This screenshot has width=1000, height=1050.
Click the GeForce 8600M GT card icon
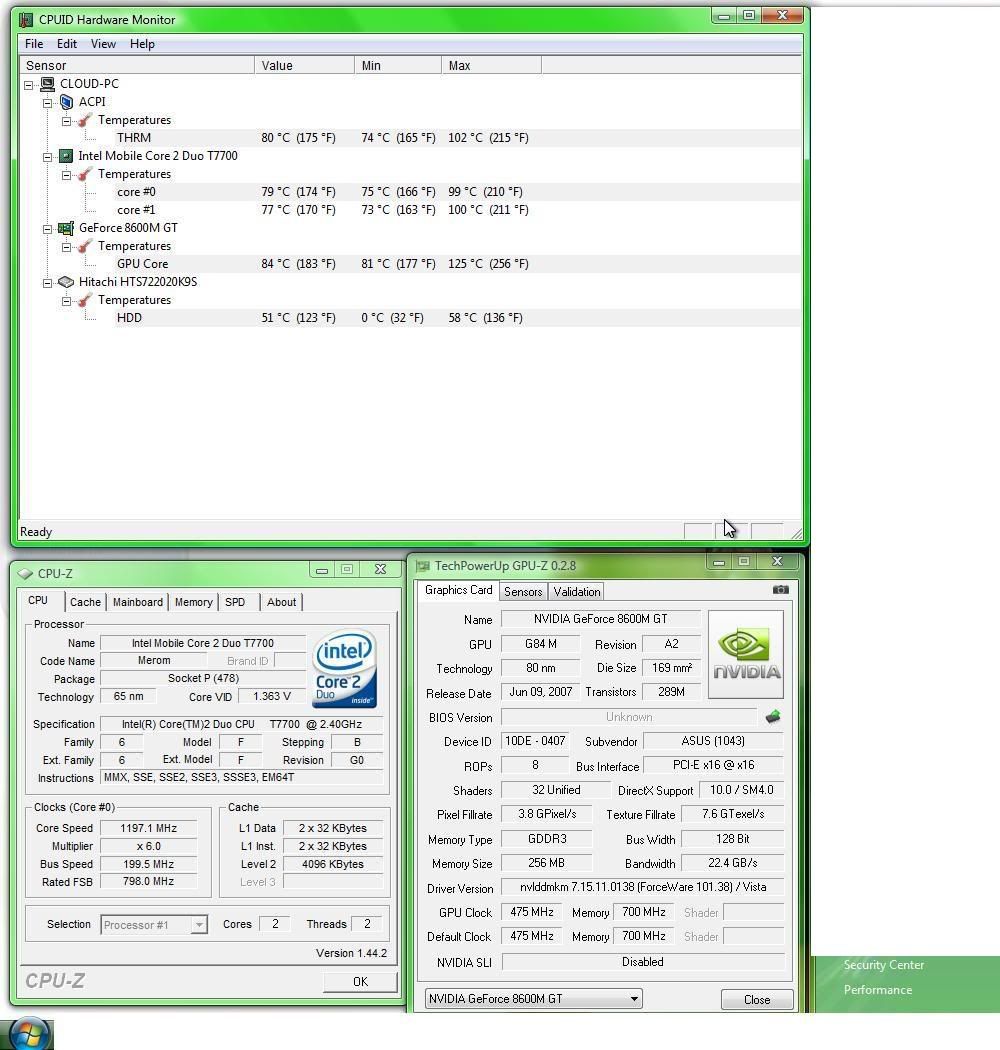tap(66, 228)
